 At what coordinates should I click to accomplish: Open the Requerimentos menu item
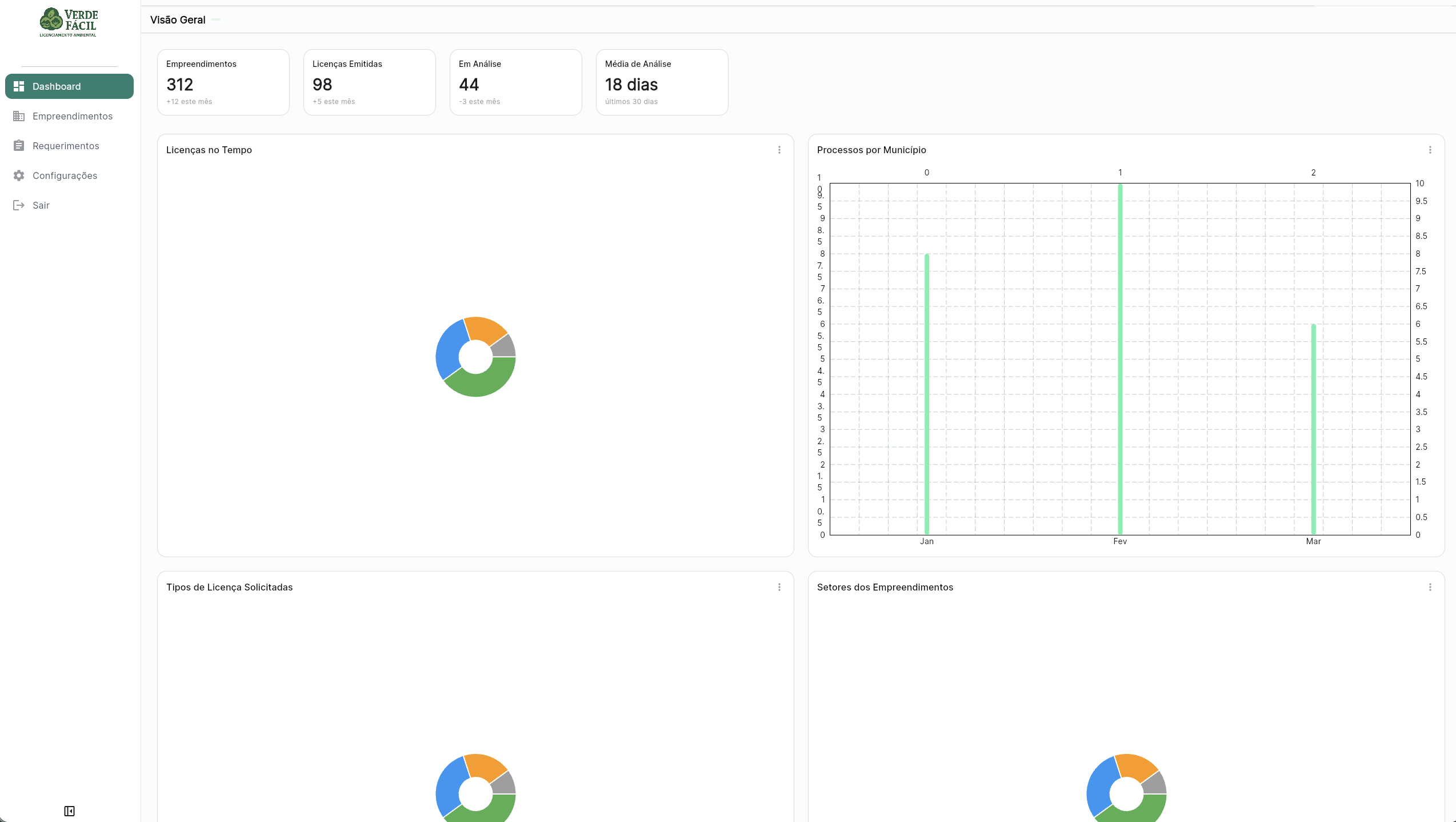(x=66, y=146)
